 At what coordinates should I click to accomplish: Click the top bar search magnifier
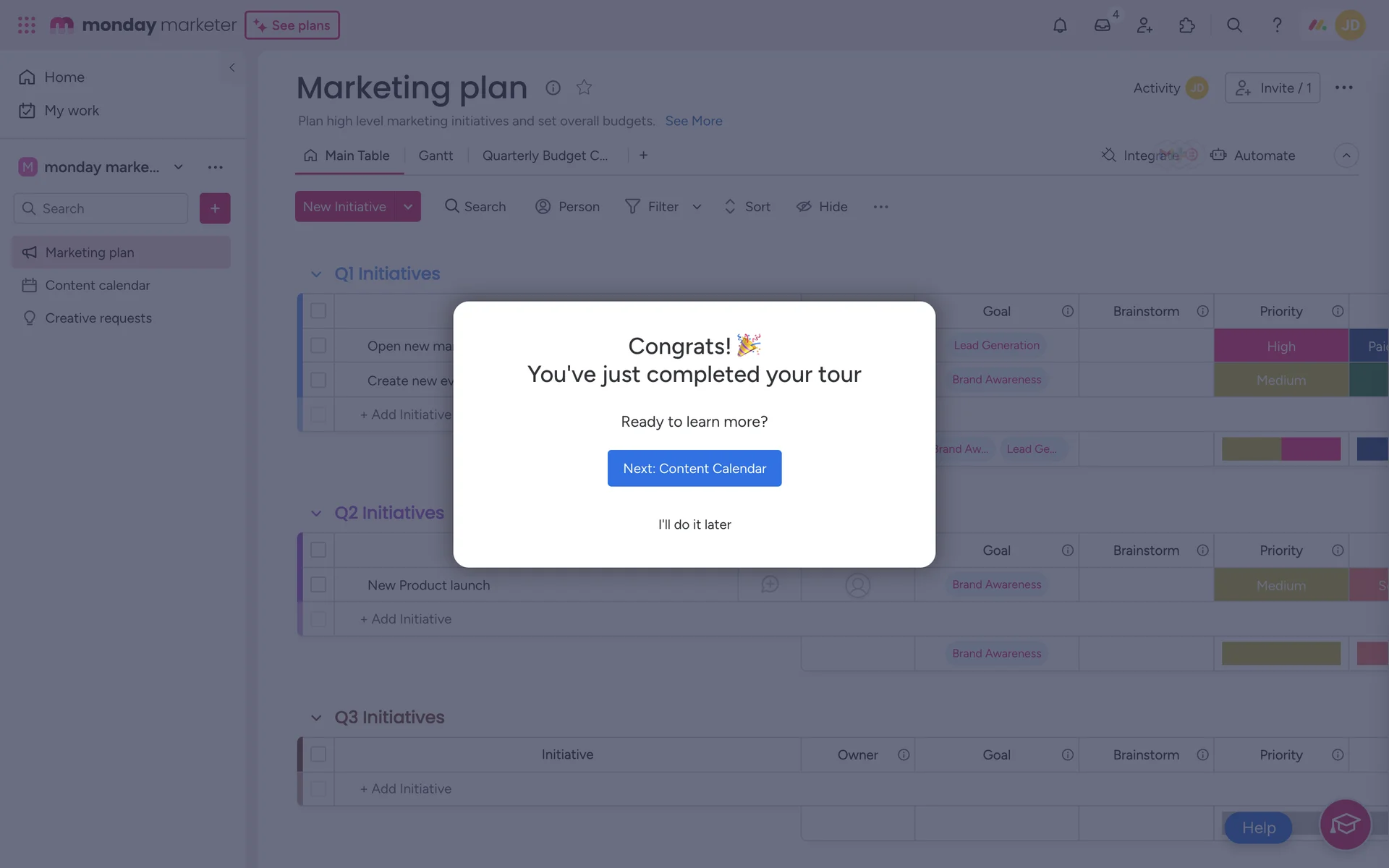pyautogui.click(x=1234, y=25)
